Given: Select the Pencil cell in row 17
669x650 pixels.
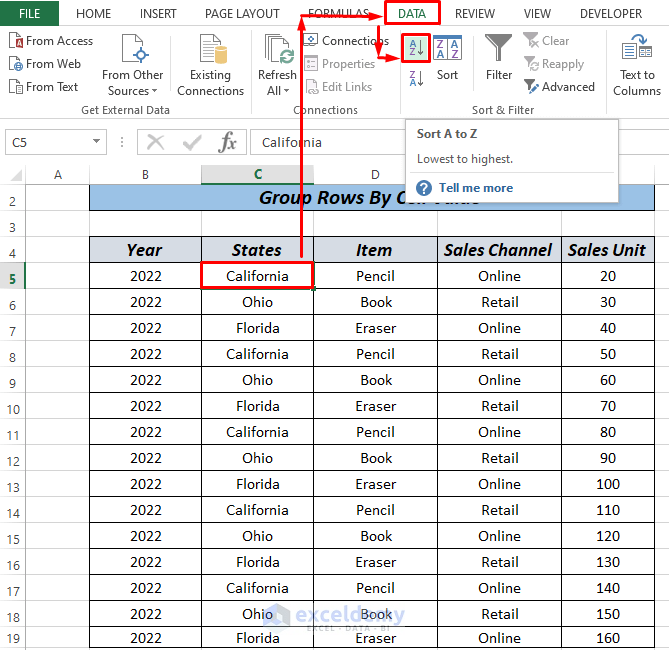Looking at the screenshot, I should click(x=375, y=588).
